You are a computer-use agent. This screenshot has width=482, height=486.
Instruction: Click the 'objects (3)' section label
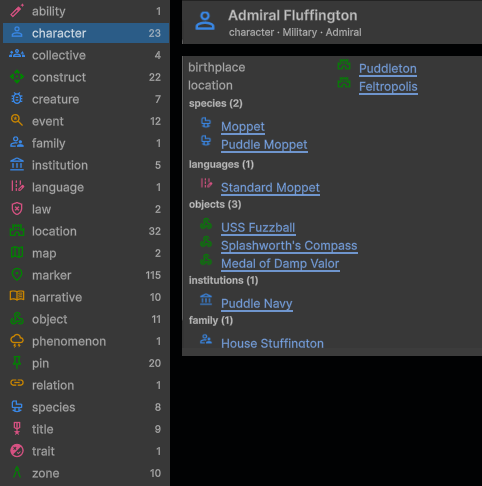pos(215,204)
